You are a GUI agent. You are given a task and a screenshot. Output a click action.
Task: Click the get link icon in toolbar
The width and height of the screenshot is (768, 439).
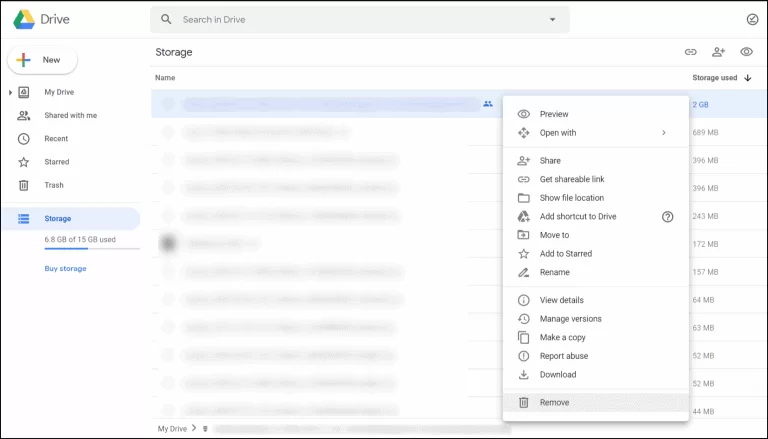[690, 52]
